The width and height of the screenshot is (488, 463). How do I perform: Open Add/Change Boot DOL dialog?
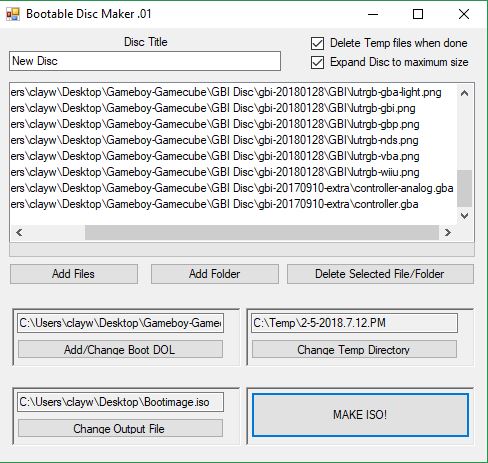point(120,349)
